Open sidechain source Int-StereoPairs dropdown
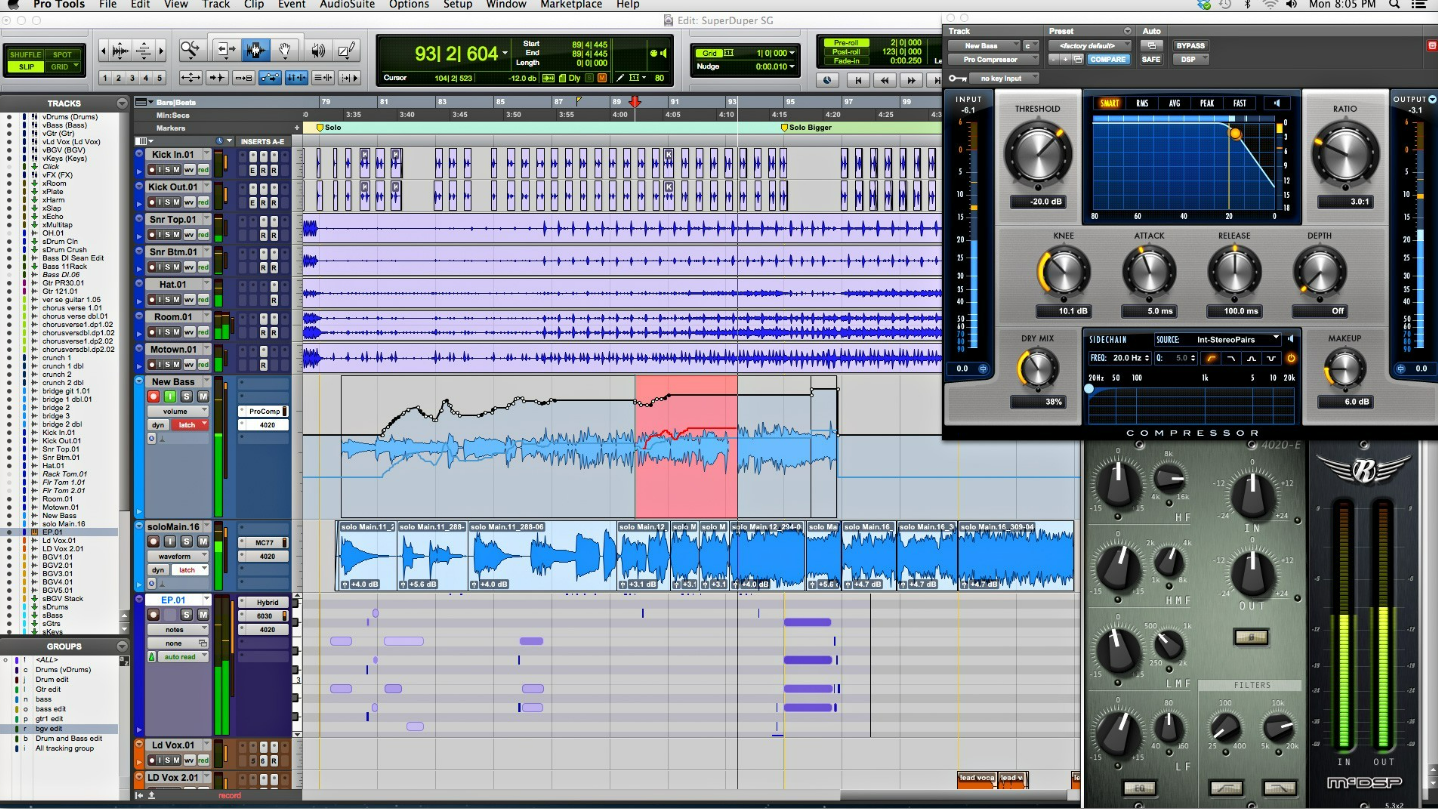 (1218, 339)
